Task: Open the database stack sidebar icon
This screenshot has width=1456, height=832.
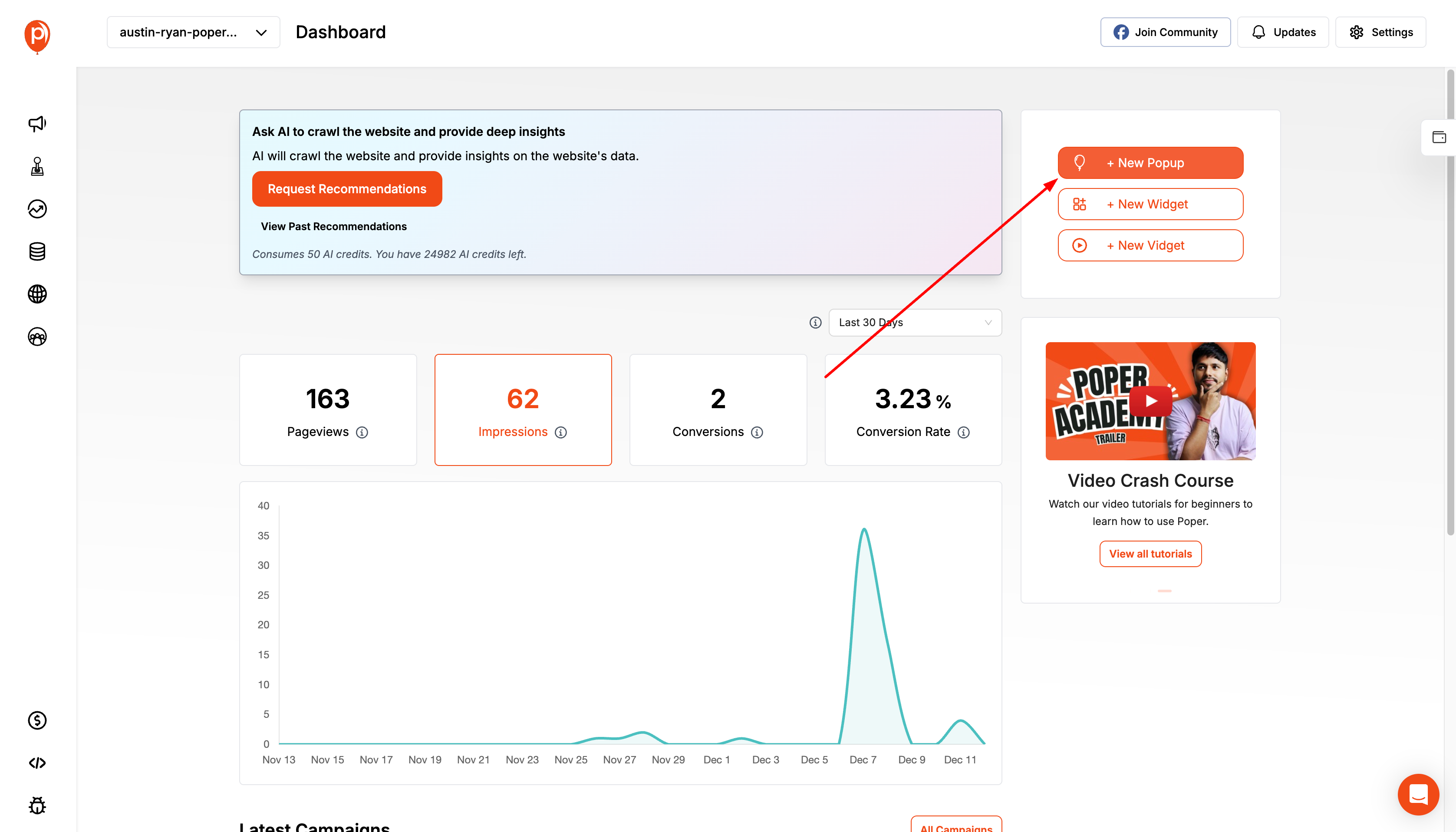Action: [x=37, y=251]
